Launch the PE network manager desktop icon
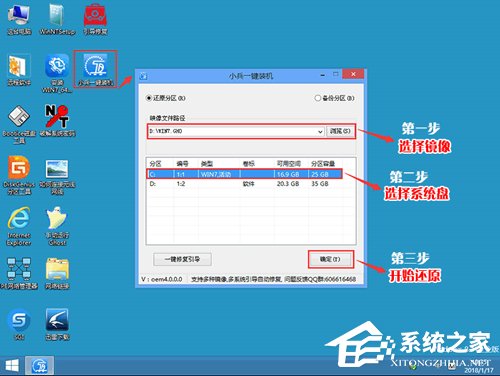The height and width of the screenshot is (376, 500). [x=19, y=273]
